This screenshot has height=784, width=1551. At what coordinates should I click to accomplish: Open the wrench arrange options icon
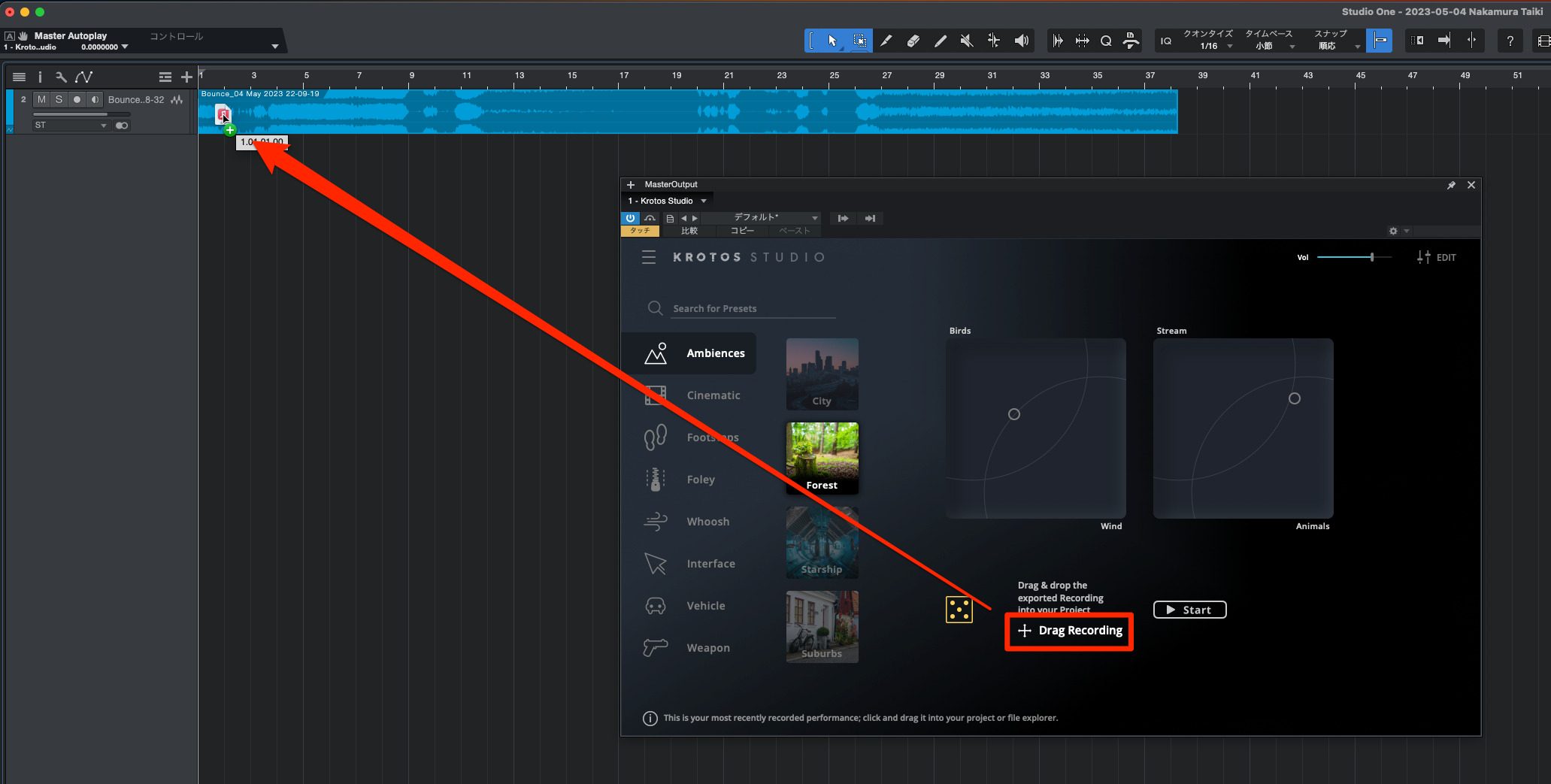pos(61,77)
